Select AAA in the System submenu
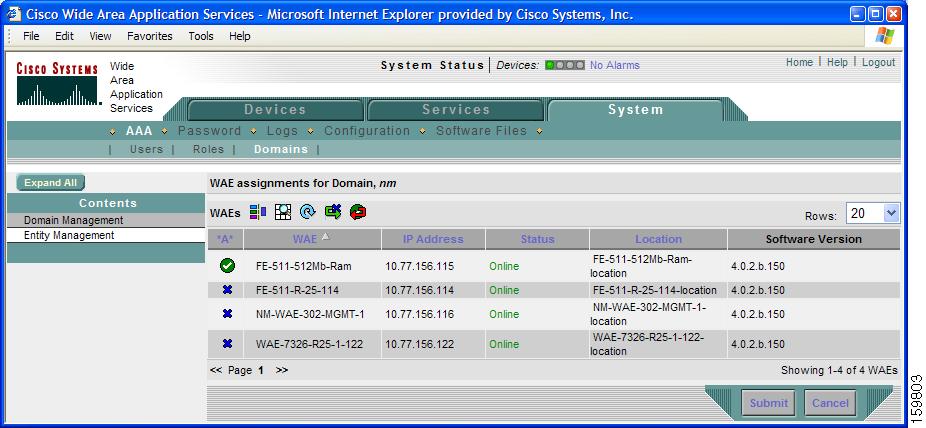 tap(139, 131)
